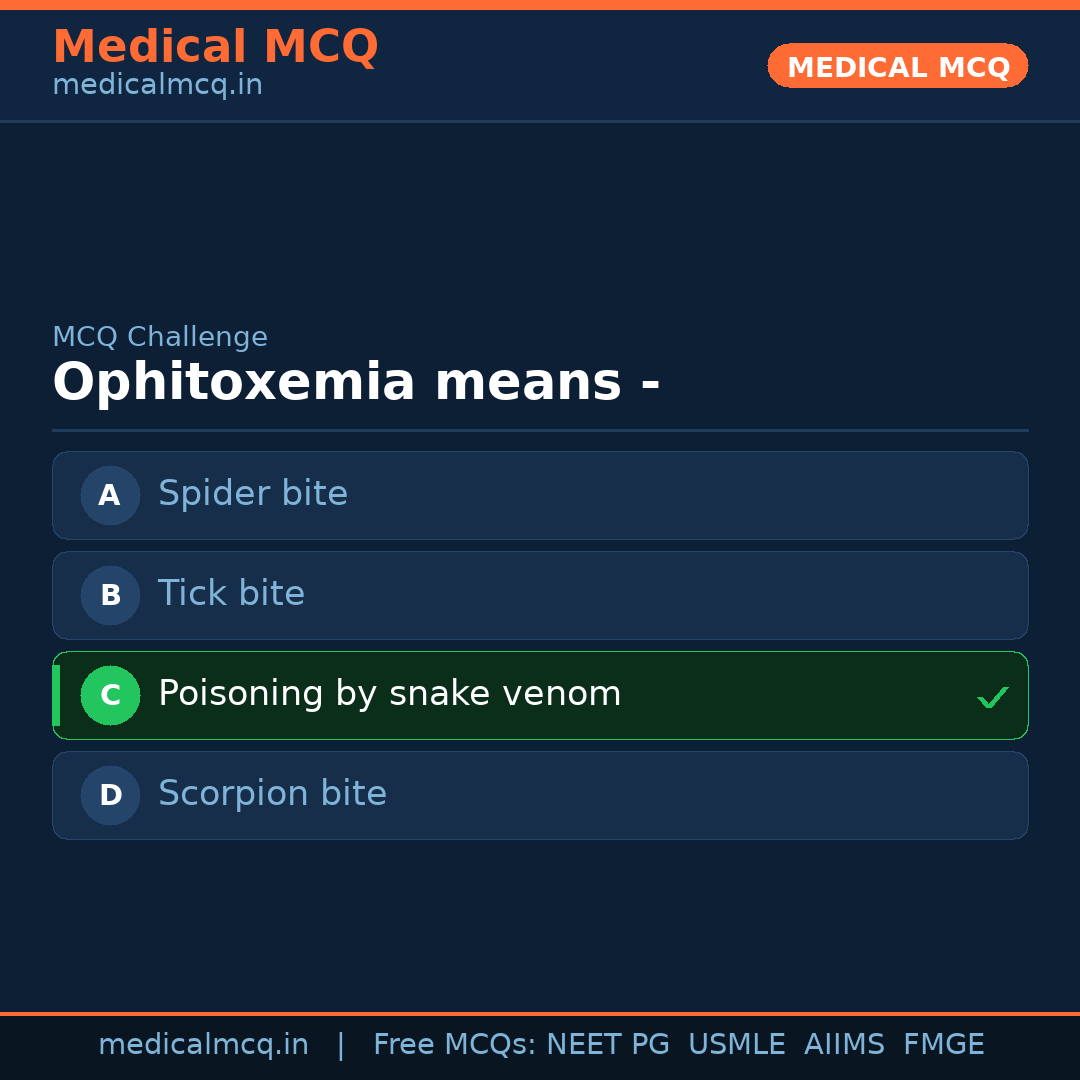Click the Medical MCQ orange logo text
The image size is (1080, 1080).
click(x=215, y=46)
